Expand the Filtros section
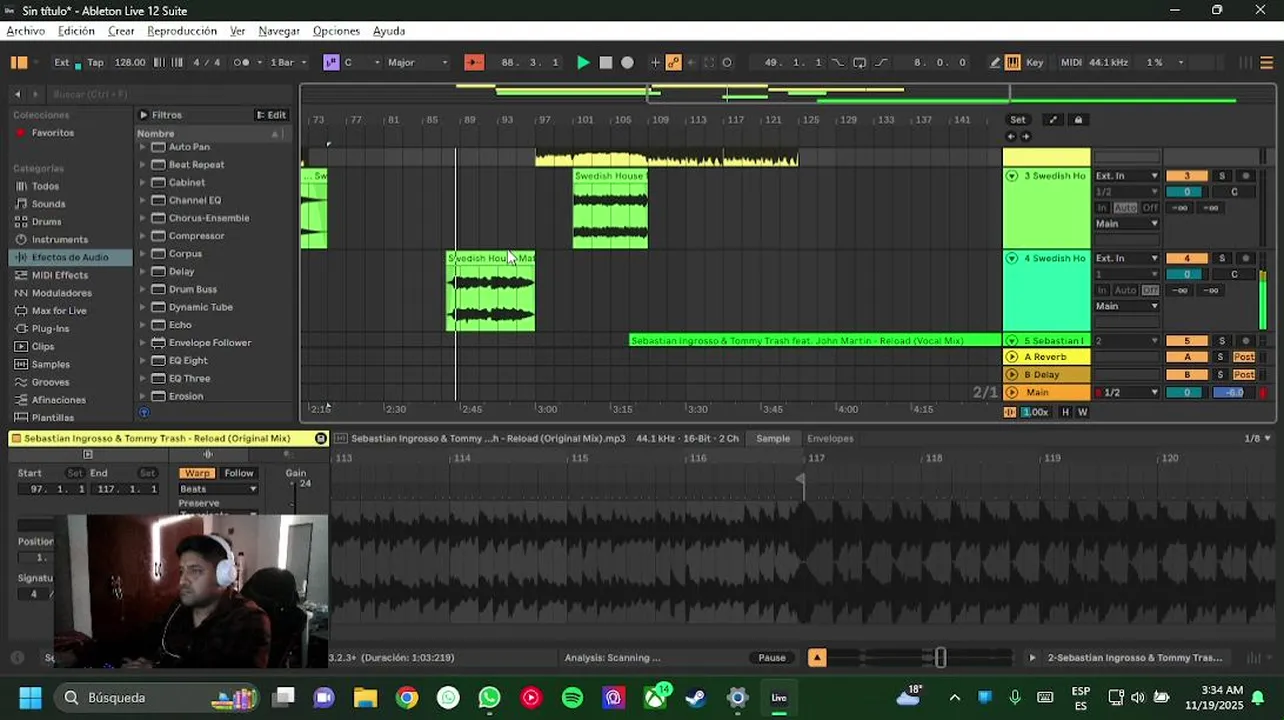1284x720 pixels. [x=143, y=115]
